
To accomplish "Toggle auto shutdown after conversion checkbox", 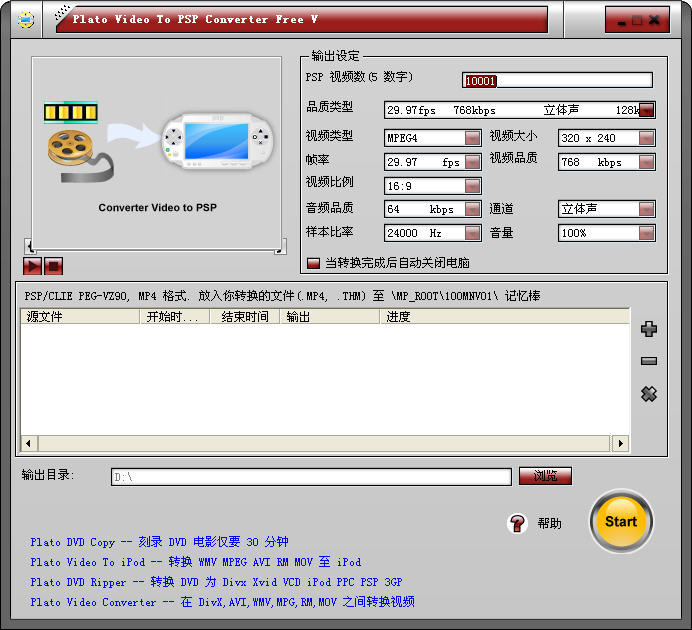I will click(x=313, y=263).
